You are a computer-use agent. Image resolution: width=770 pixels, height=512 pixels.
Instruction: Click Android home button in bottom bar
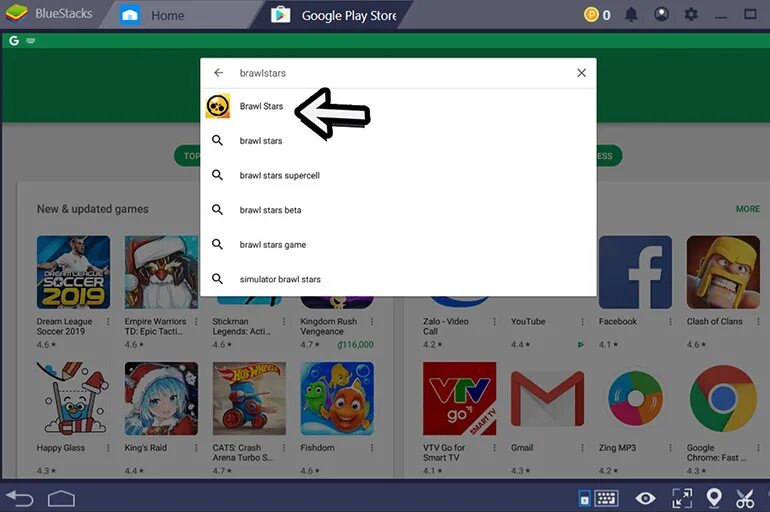(x=61, y=499)
